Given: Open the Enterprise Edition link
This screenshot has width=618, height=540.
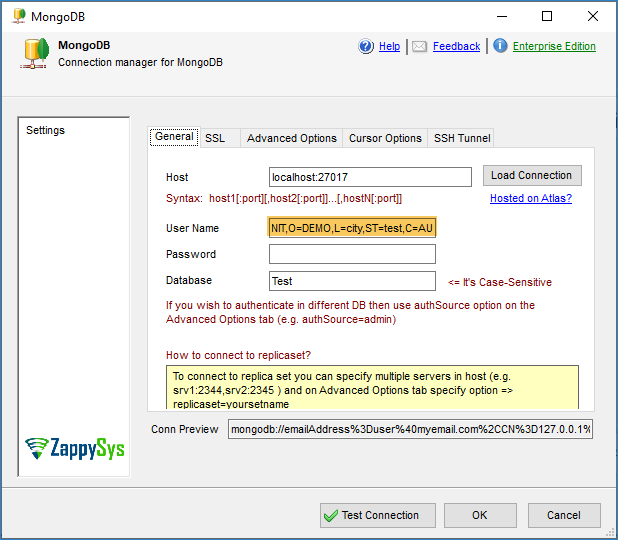Looking at the screenshot, I should point(554,46).
